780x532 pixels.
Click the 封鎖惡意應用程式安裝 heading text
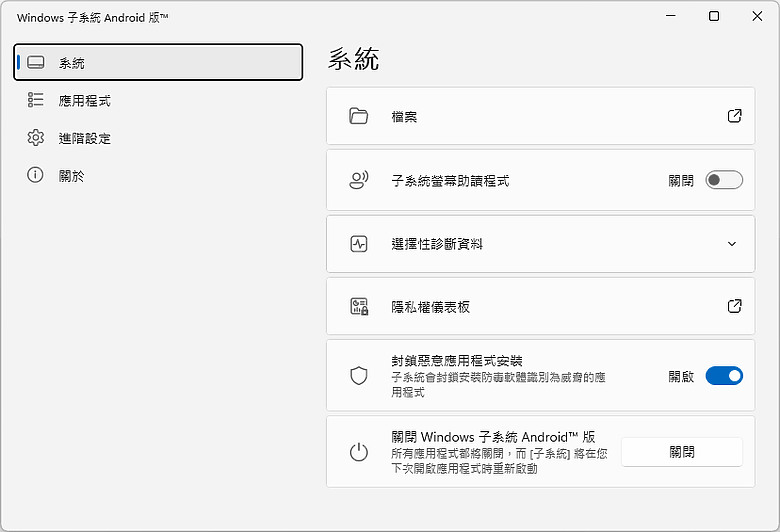457,361
